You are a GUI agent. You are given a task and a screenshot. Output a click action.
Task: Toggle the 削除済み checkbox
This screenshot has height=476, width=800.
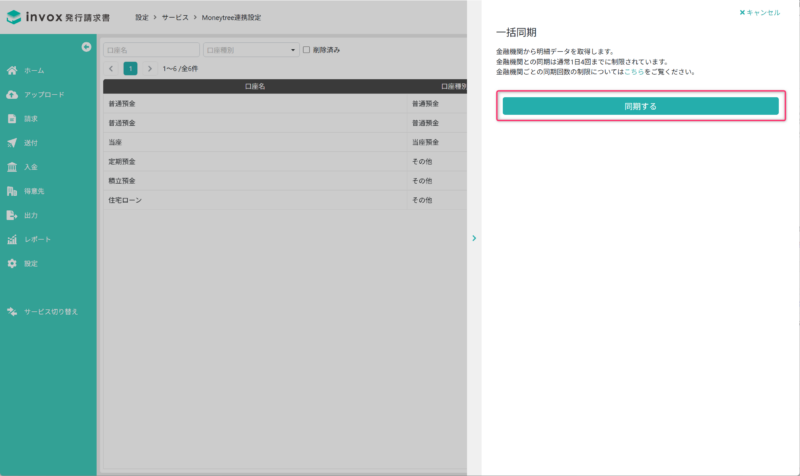tap(306, 49)
